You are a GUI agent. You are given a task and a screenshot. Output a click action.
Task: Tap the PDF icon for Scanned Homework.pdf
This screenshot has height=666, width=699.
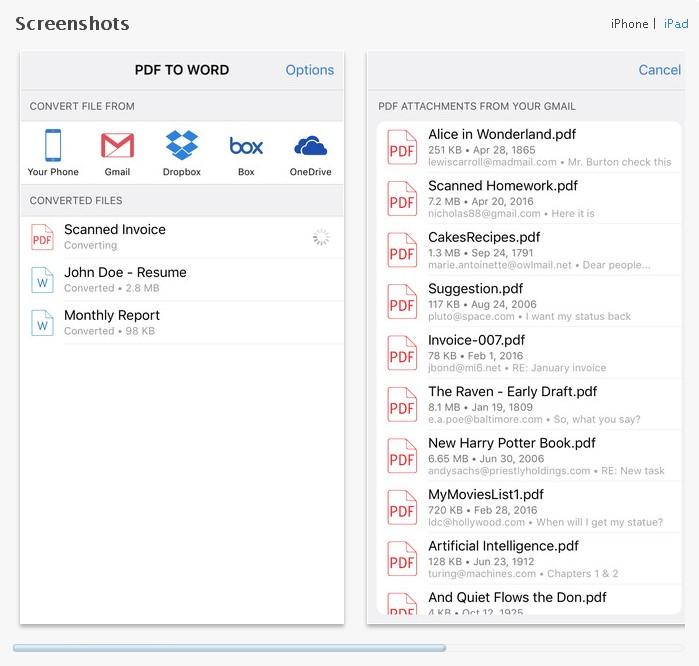402,198
